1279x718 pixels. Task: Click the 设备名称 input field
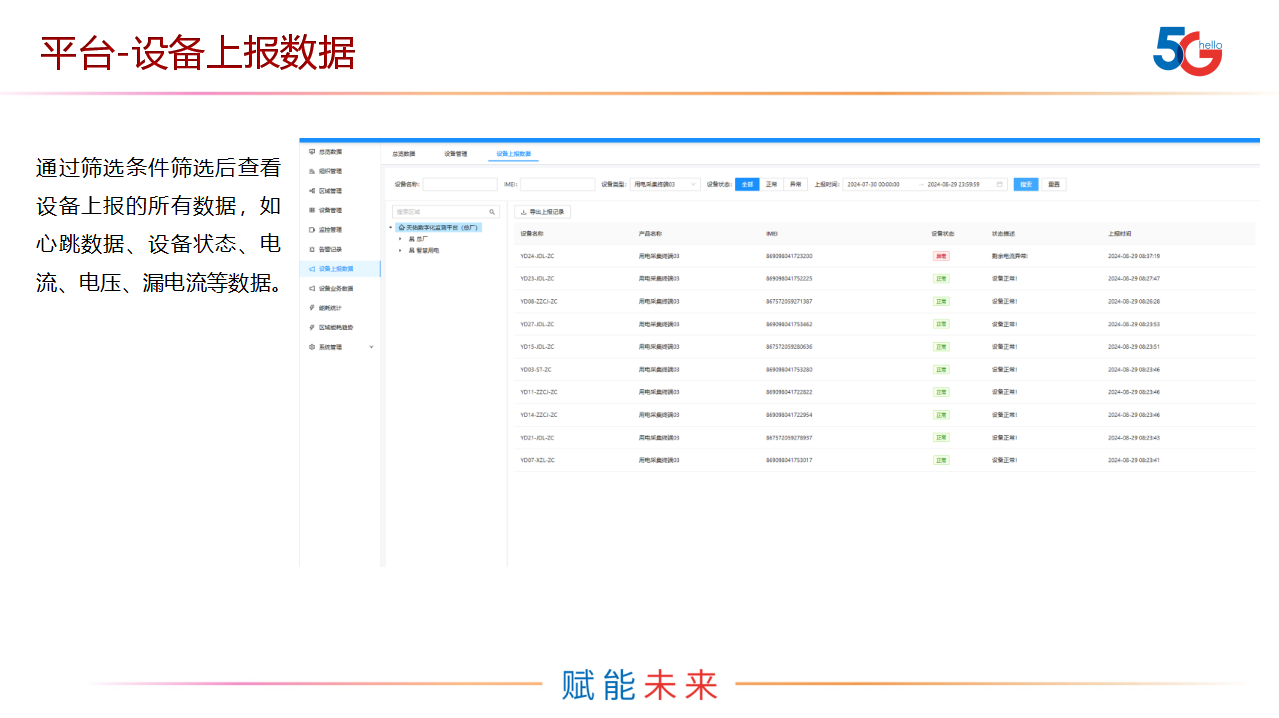click(459, 184)
